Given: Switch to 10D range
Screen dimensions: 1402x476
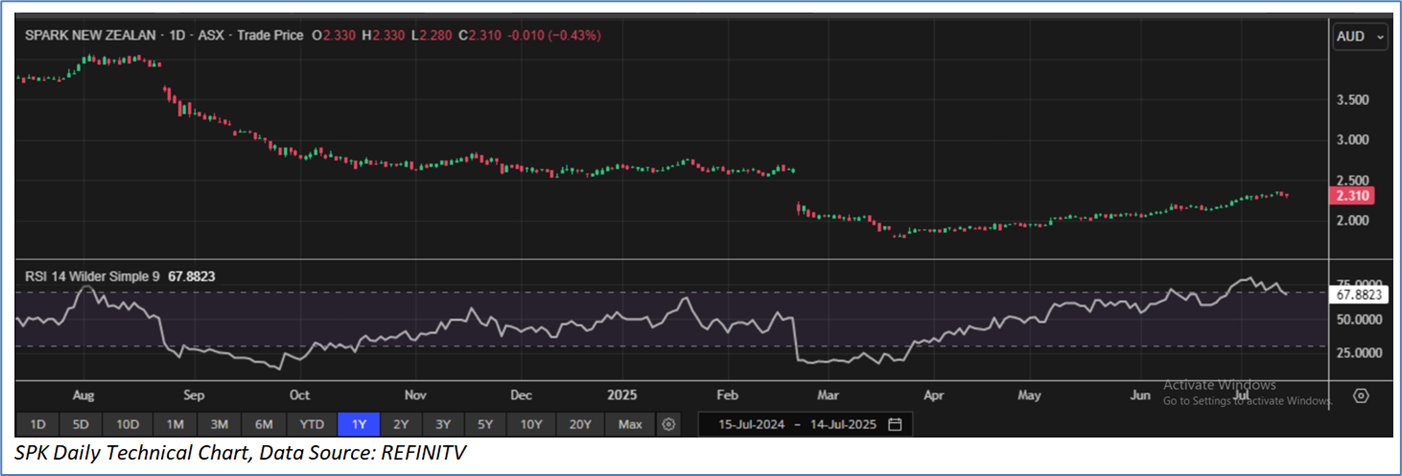Looking at the screenshot, I should [x=128, y=424].
